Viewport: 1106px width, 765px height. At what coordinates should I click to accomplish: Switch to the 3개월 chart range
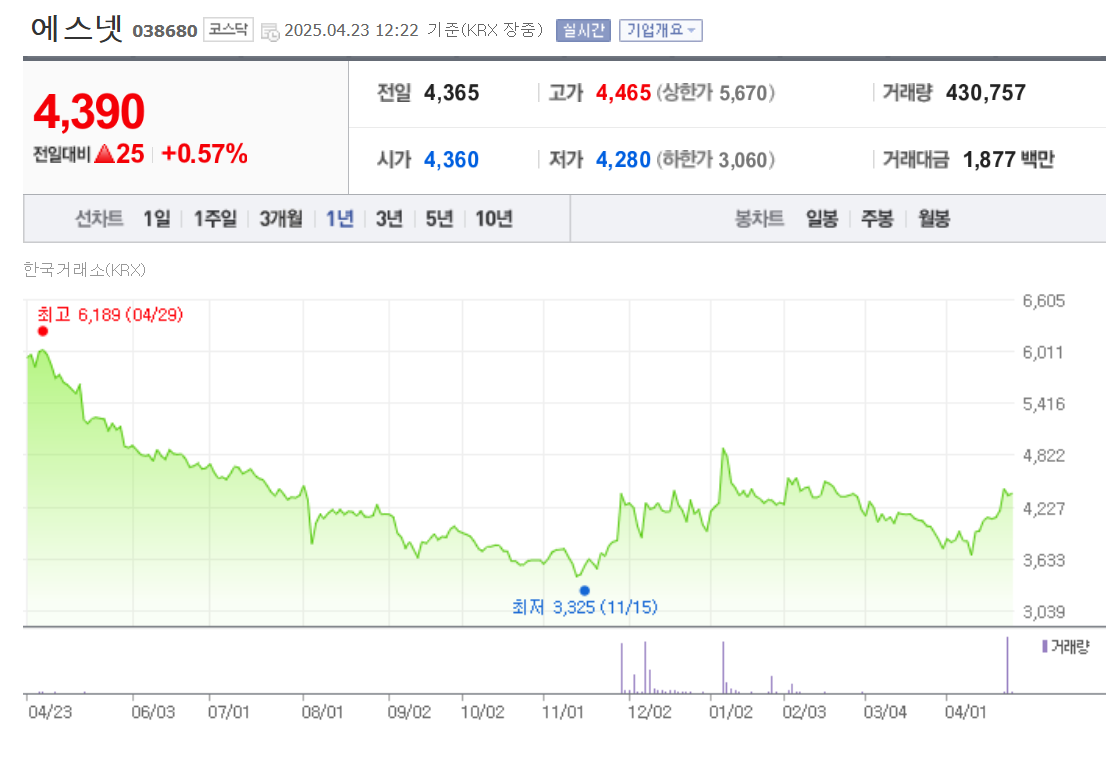[281, 219]
